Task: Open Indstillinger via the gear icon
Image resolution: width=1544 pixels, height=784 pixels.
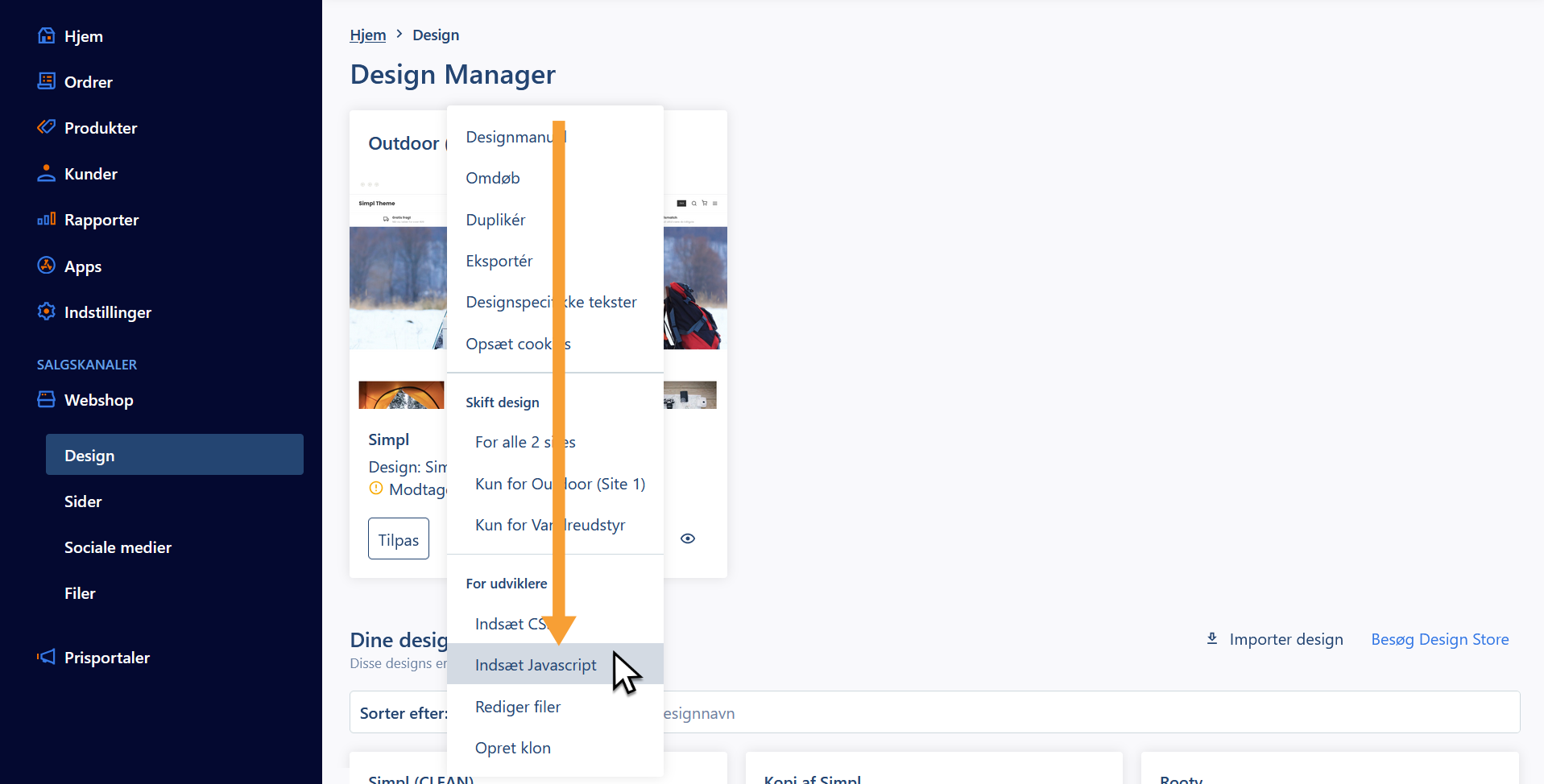Action: pyautogui.click(x=46, y=312)
